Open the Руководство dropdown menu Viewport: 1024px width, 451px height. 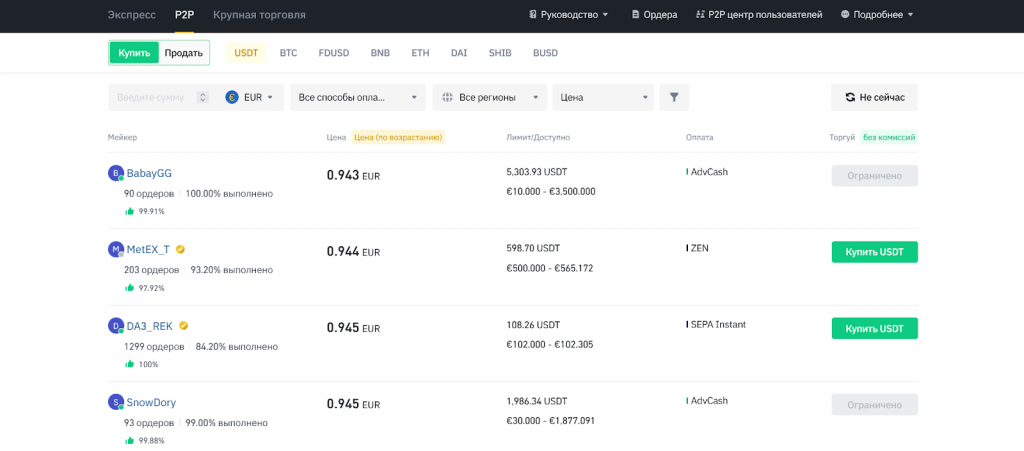point(569,15)
